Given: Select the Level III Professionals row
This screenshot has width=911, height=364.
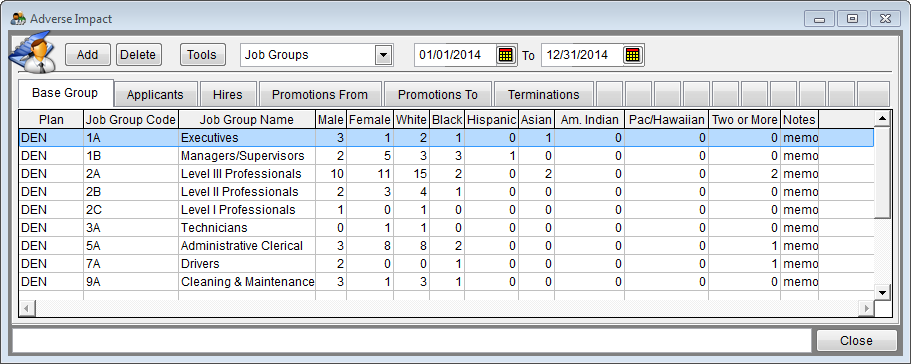Looking at the screenshot, I should (446, 174).
